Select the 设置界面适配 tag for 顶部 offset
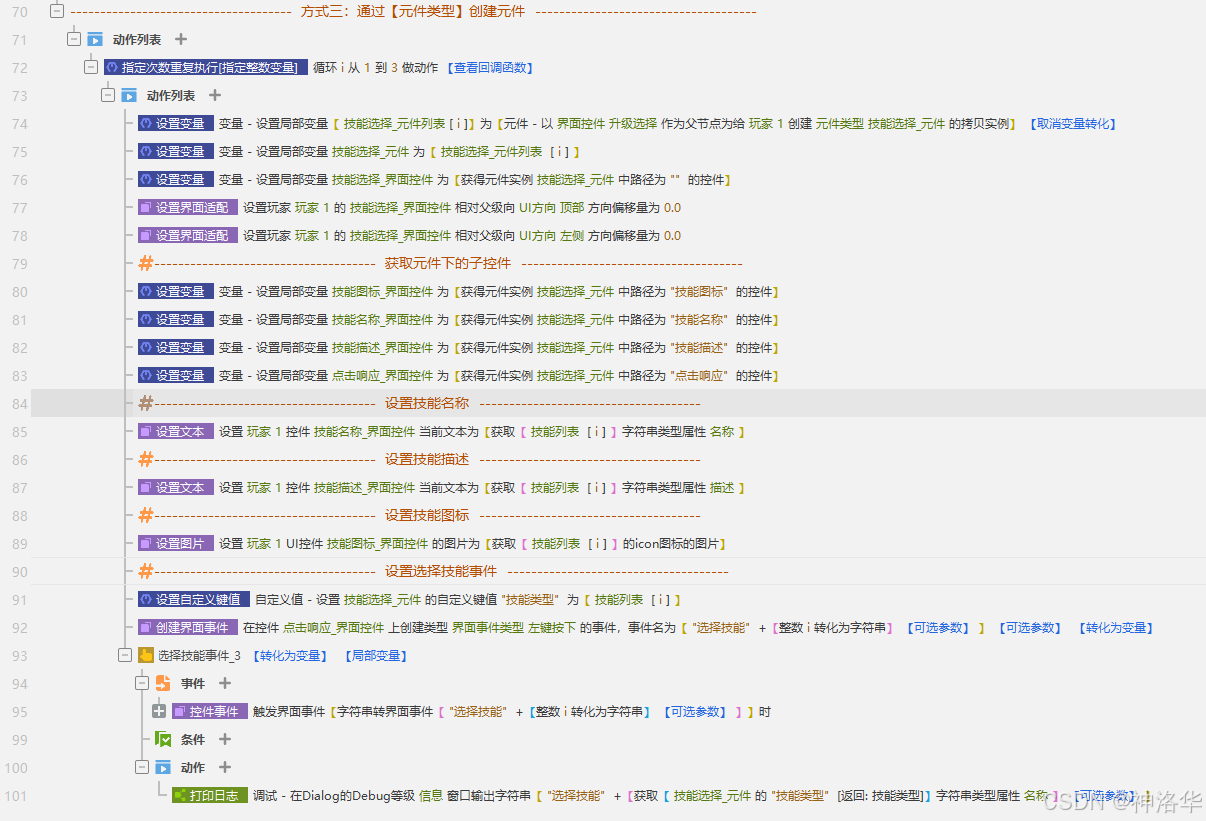 click(x=188, y=207)
